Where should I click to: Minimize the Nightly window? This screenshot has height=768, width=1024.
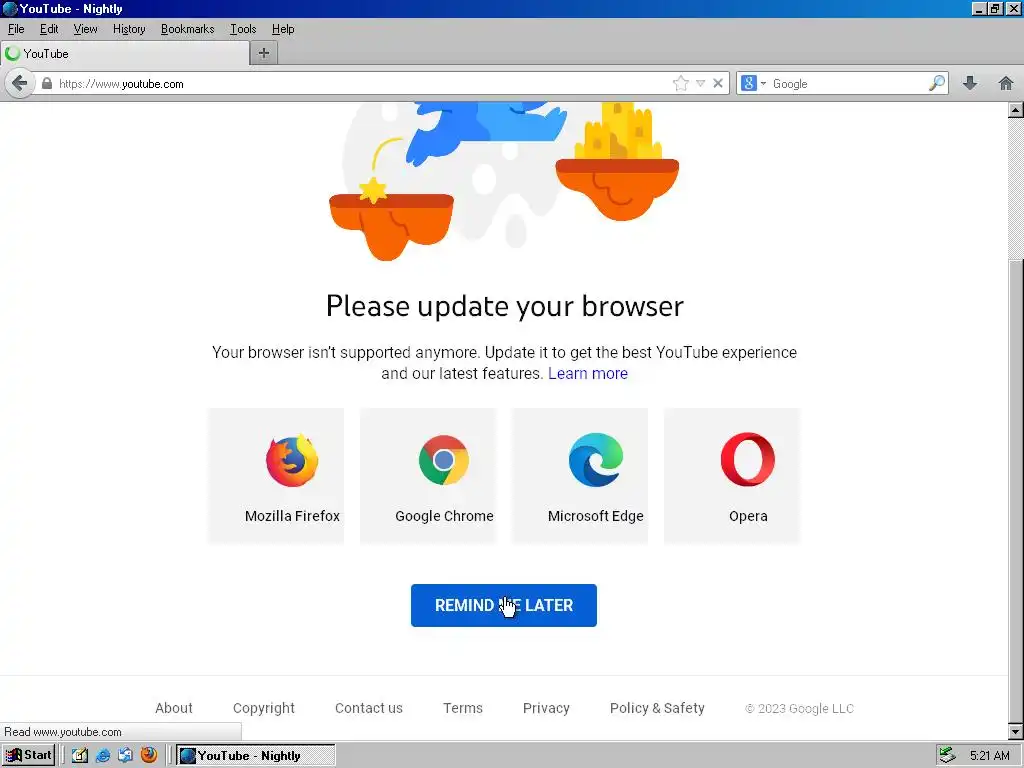coord(978,8)
